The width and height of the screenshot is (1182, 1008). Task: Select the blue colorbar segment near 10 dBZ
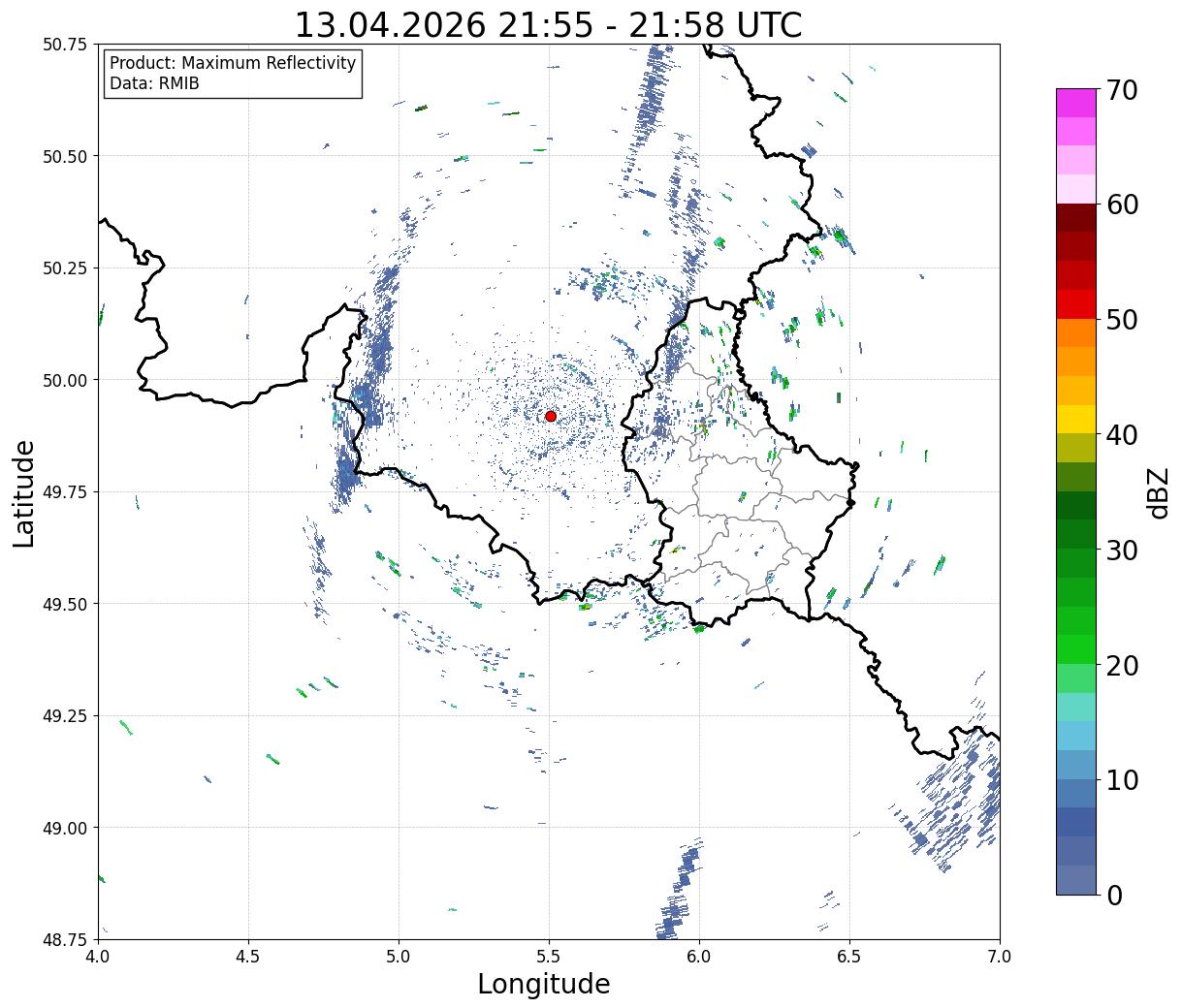(x=1076, y=793)
